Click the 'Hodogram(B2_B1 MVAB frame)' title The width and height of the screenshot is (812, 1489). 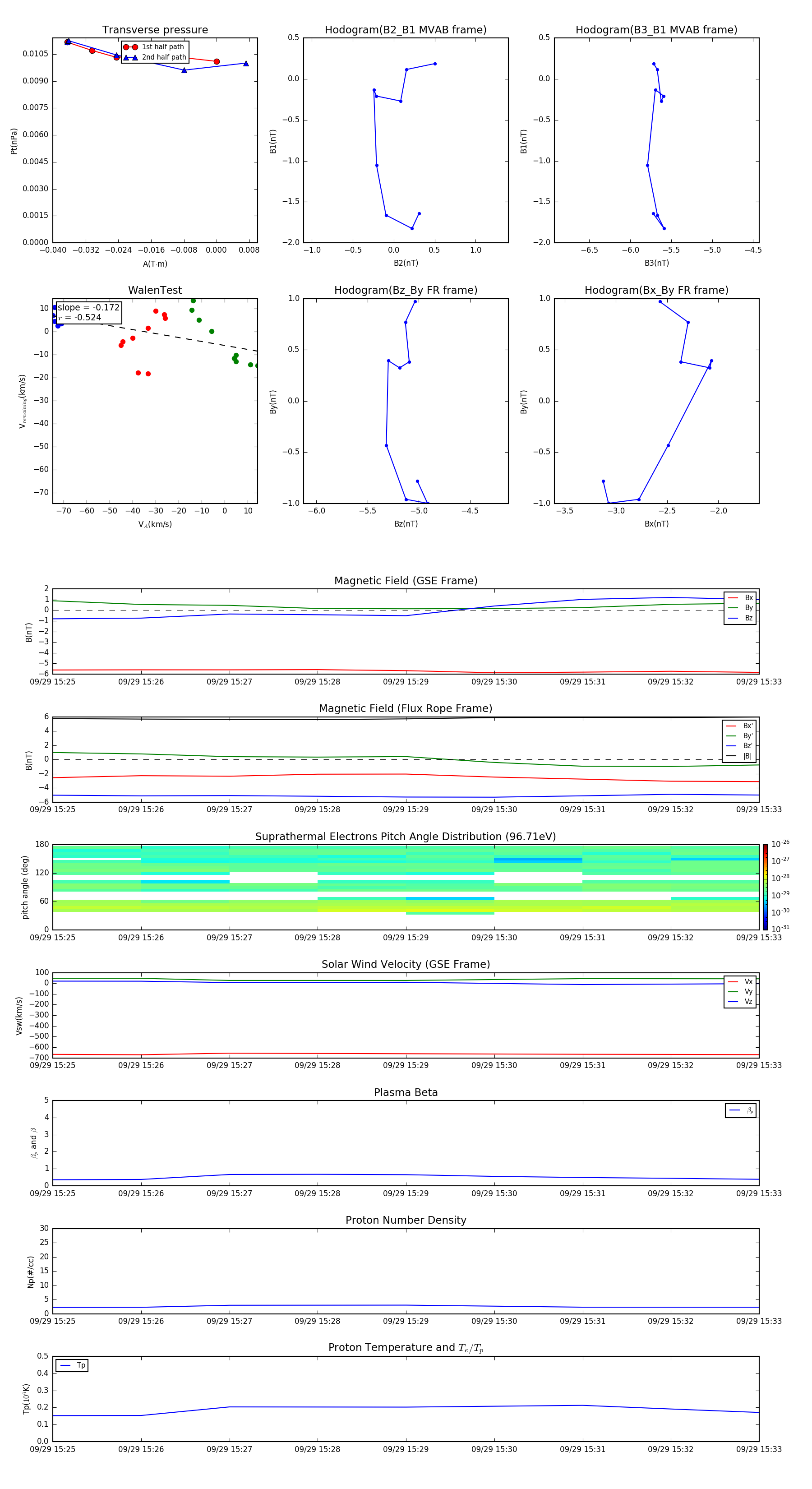[406, 29]
